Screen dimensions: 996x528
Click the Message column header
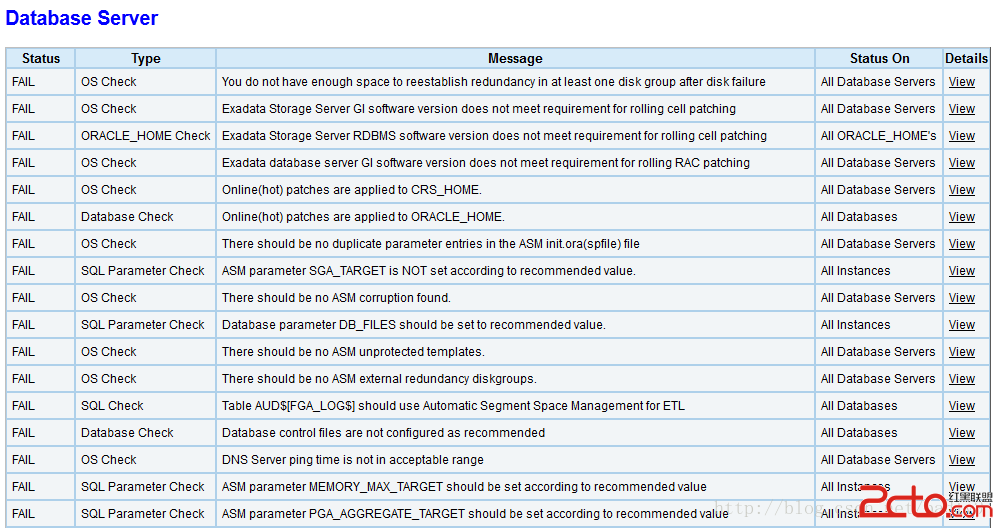pos(515,58)
